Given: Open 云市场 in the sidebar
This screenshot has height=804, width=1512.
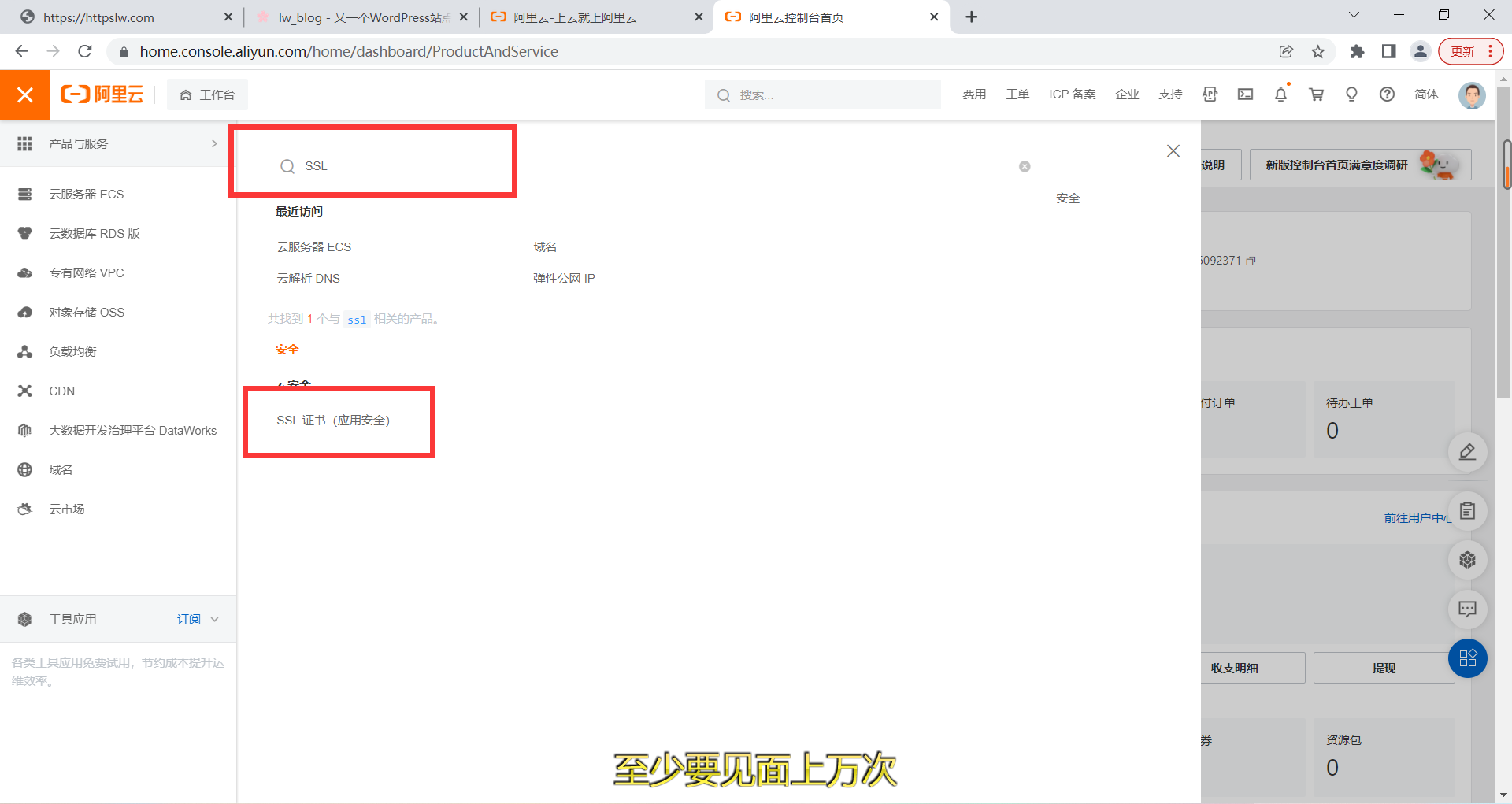Looking at the screenshot, I should pyautogui.click(x=67, y=509).
